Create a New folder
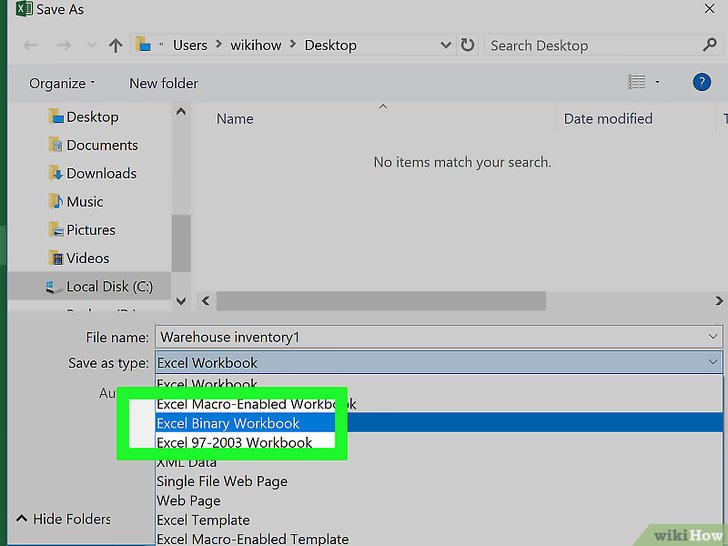 (x=163, y=83)
